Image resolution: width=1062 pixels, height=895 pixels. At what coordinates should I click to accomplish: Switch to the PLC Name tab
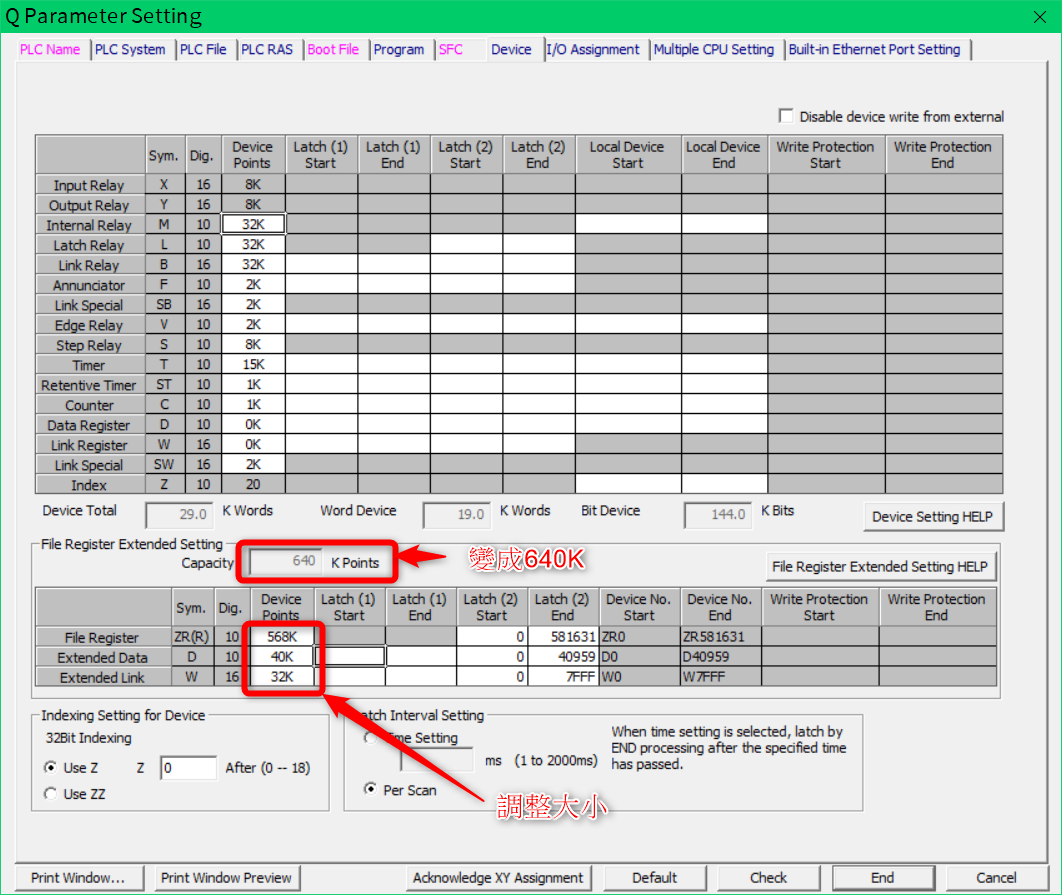[x=50, y=49]
